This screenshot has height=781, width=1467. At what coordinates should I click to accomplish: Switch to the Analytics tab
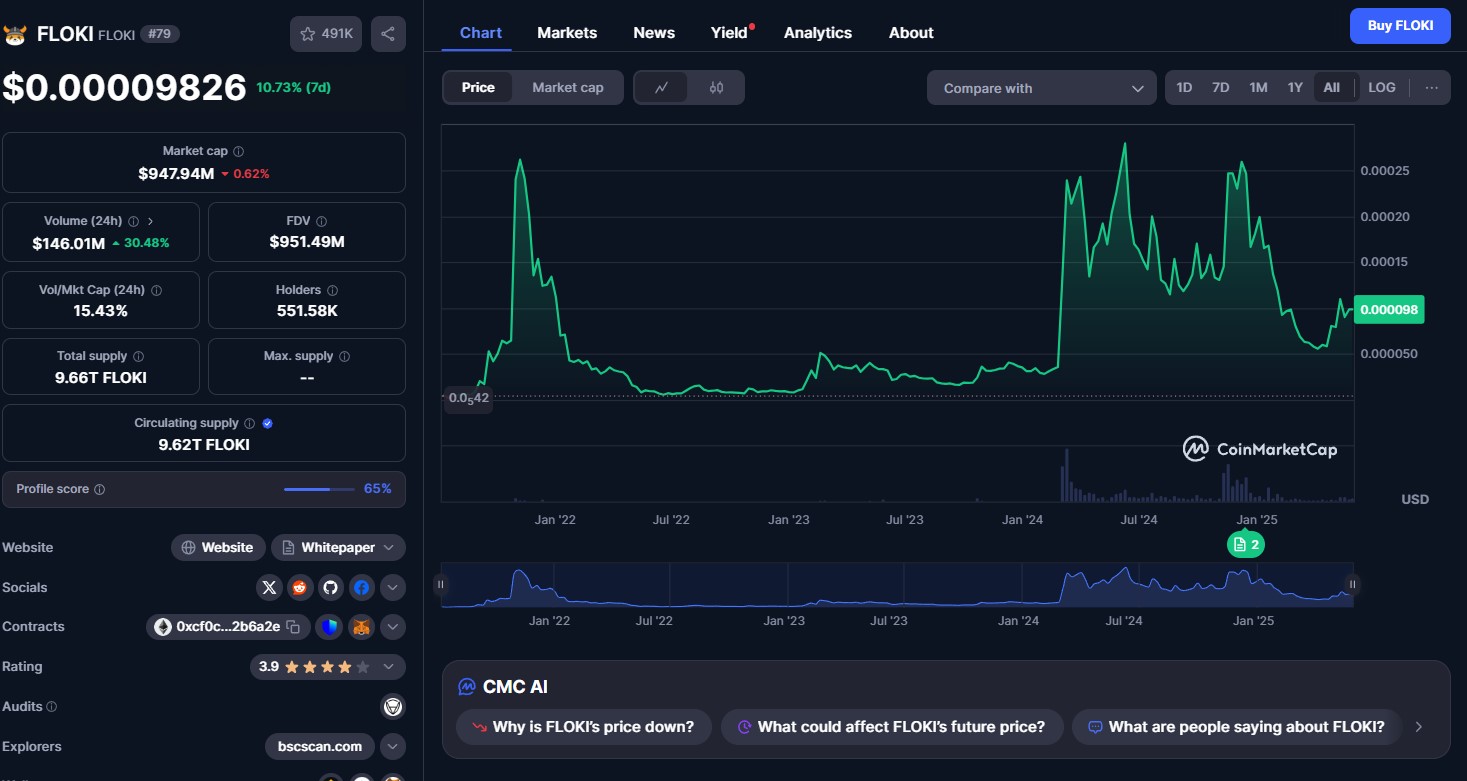(818, 33)
